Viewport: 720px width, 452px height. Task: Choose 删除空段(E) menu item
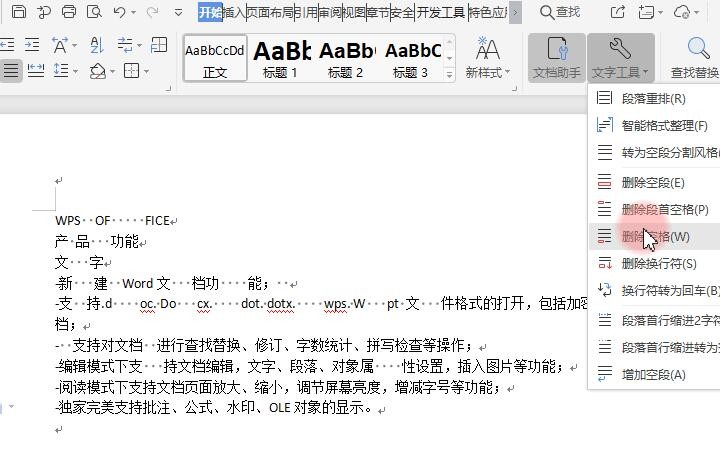tap(654, 182)
